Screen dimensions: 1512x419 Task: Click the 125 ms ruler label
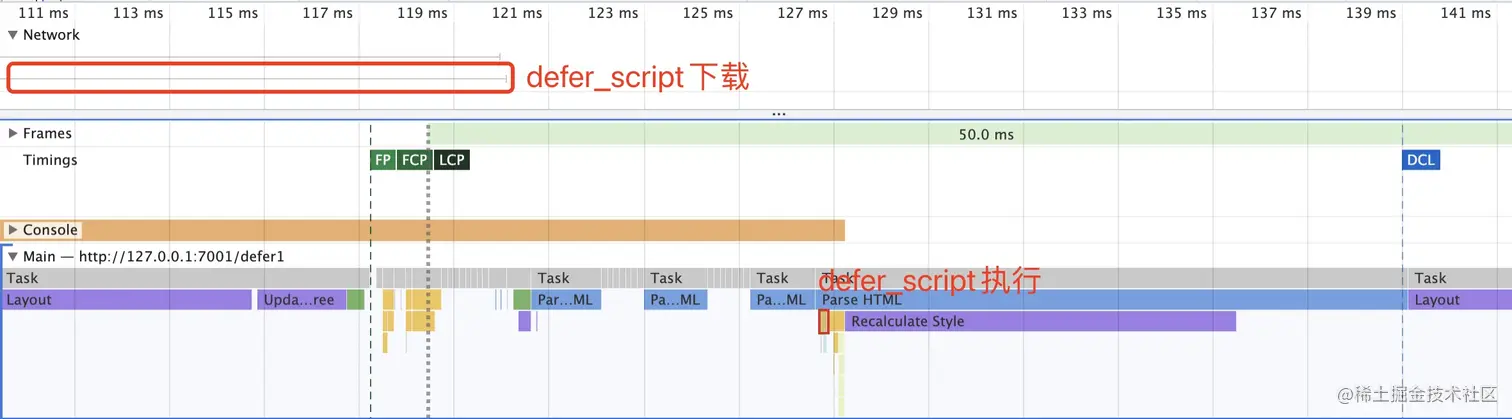[x=708, y=13]
